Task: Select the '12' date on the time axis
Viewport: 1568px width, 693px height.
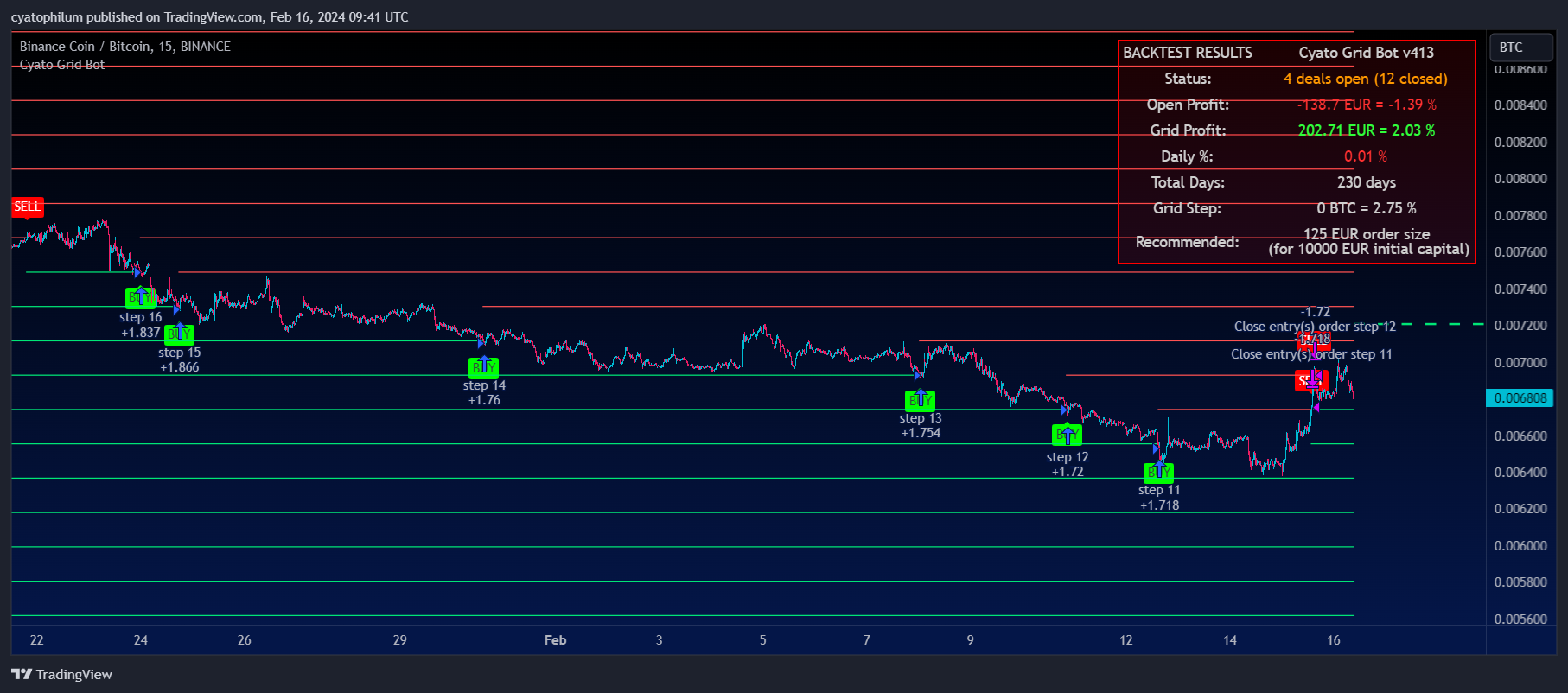Action: pos(1126,640)
